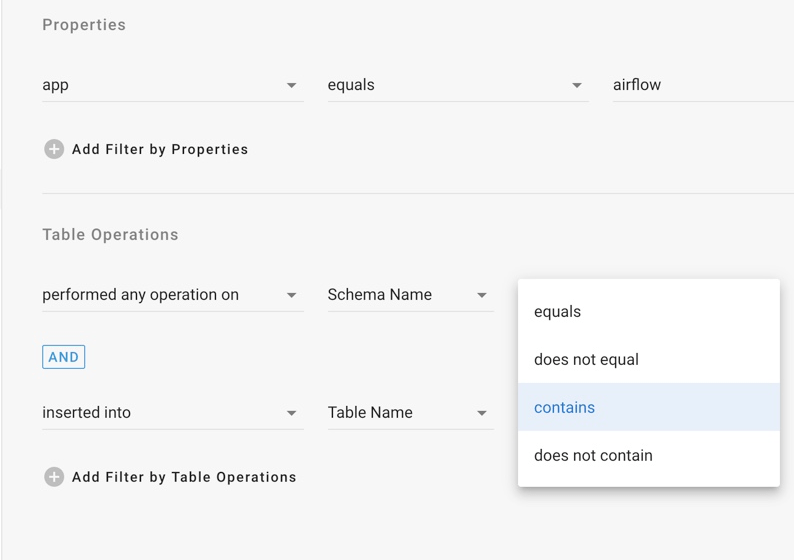Click the arrow on the app property dropdown
This screenshot has width=794, height=560.
(x=291, y=86)
